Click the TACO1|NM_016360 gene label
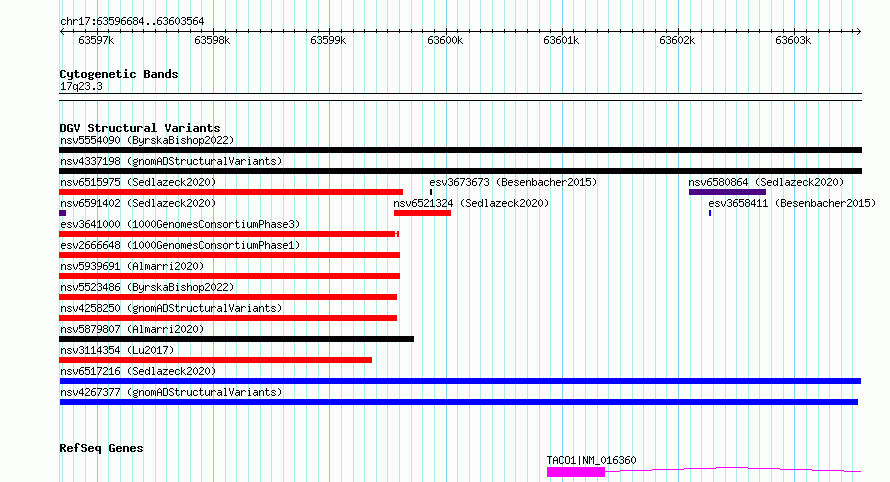The height and width of the screenshot is (482, 890). coord(591,460)
